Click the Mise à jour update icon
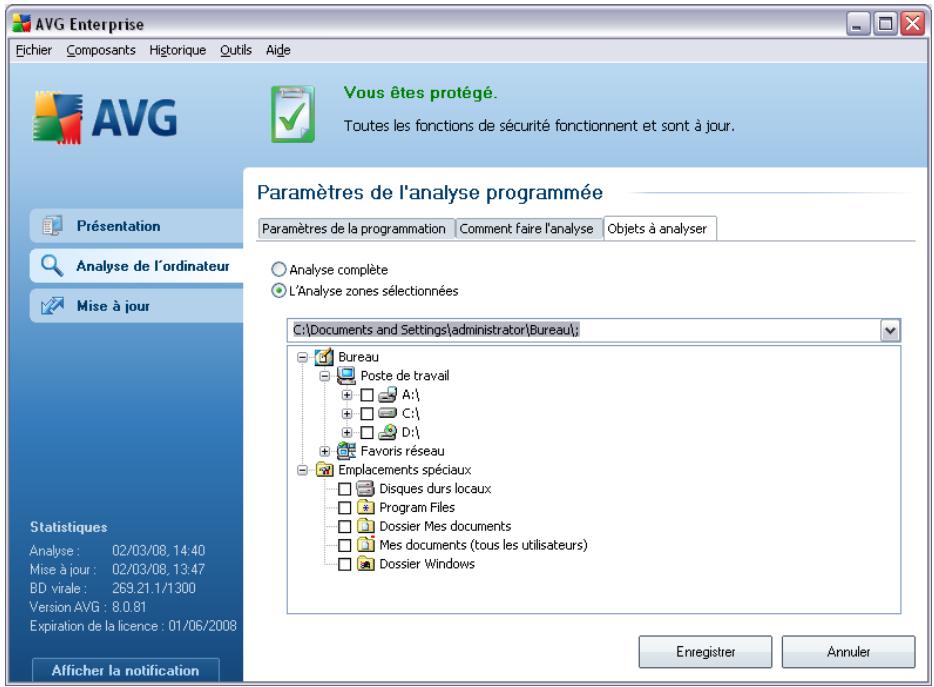Image resolution: width=934 pixels, height=687 pixels. [52, 306]
